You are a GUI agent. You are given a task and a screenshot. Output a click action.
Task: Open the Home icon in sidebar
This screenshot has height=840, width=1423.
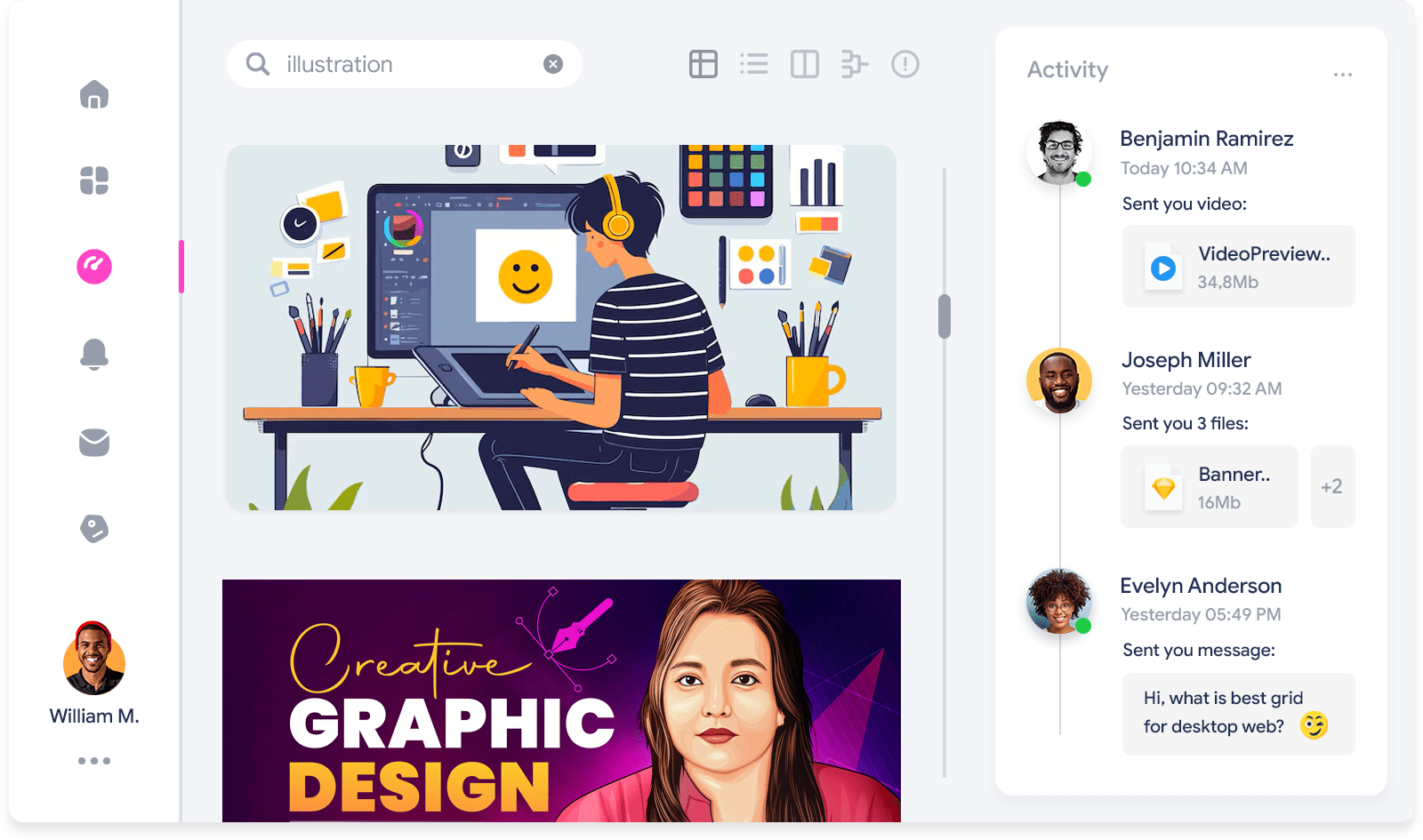click(x=94, y=94)
